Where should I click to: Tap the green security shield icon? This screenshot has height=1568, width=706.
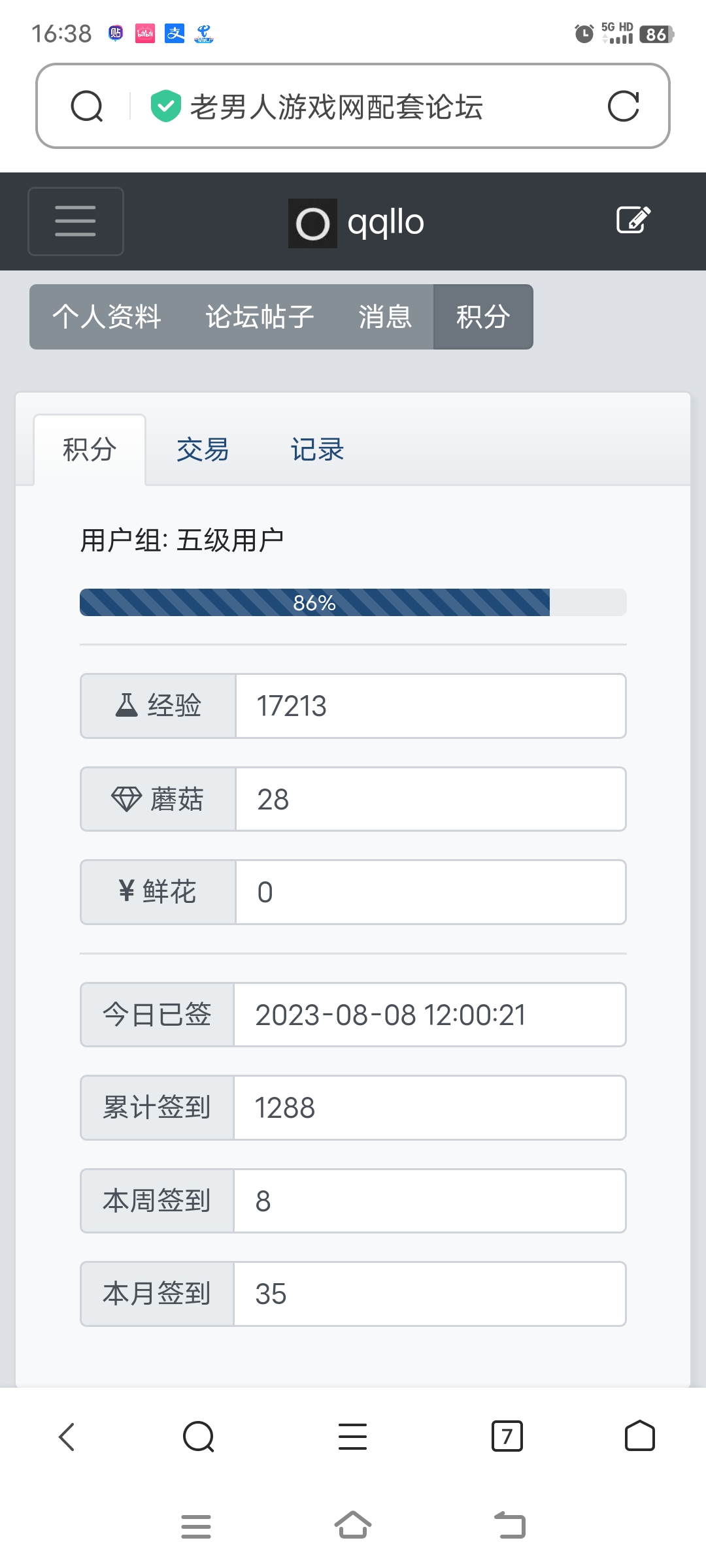[x=165, y=106]
